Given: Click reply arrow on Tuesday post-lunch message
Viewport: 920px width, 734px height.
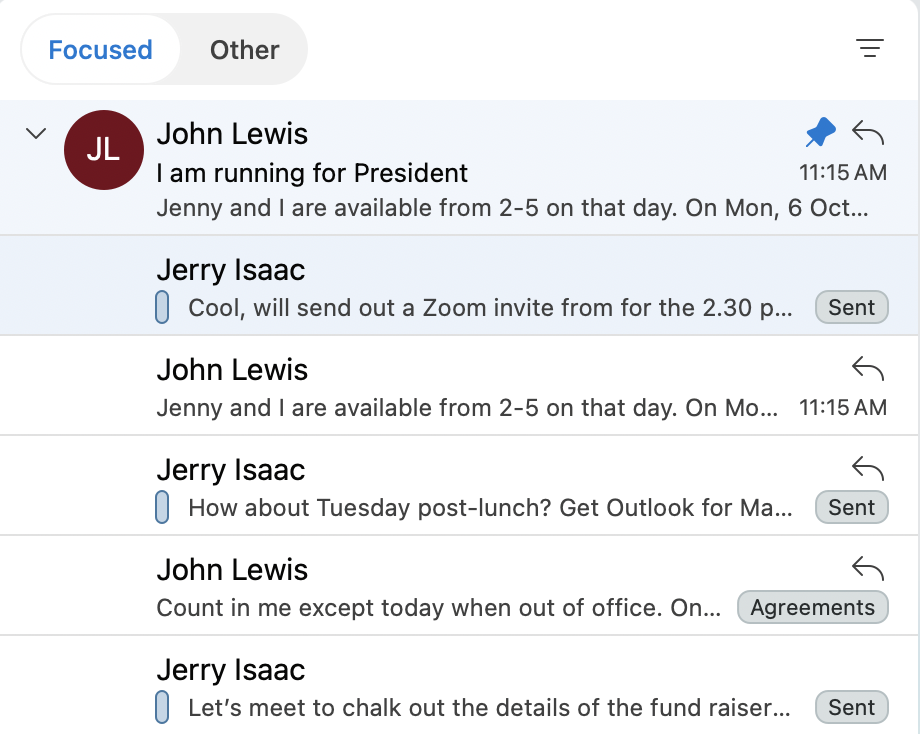Looking at the screenshot, I should click(x=868, y=469).
